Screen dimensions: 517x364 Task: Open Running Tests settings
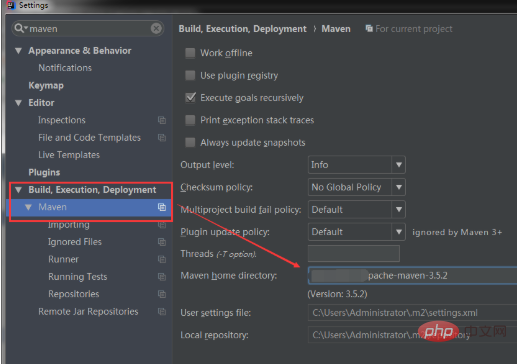click(78, 277)
